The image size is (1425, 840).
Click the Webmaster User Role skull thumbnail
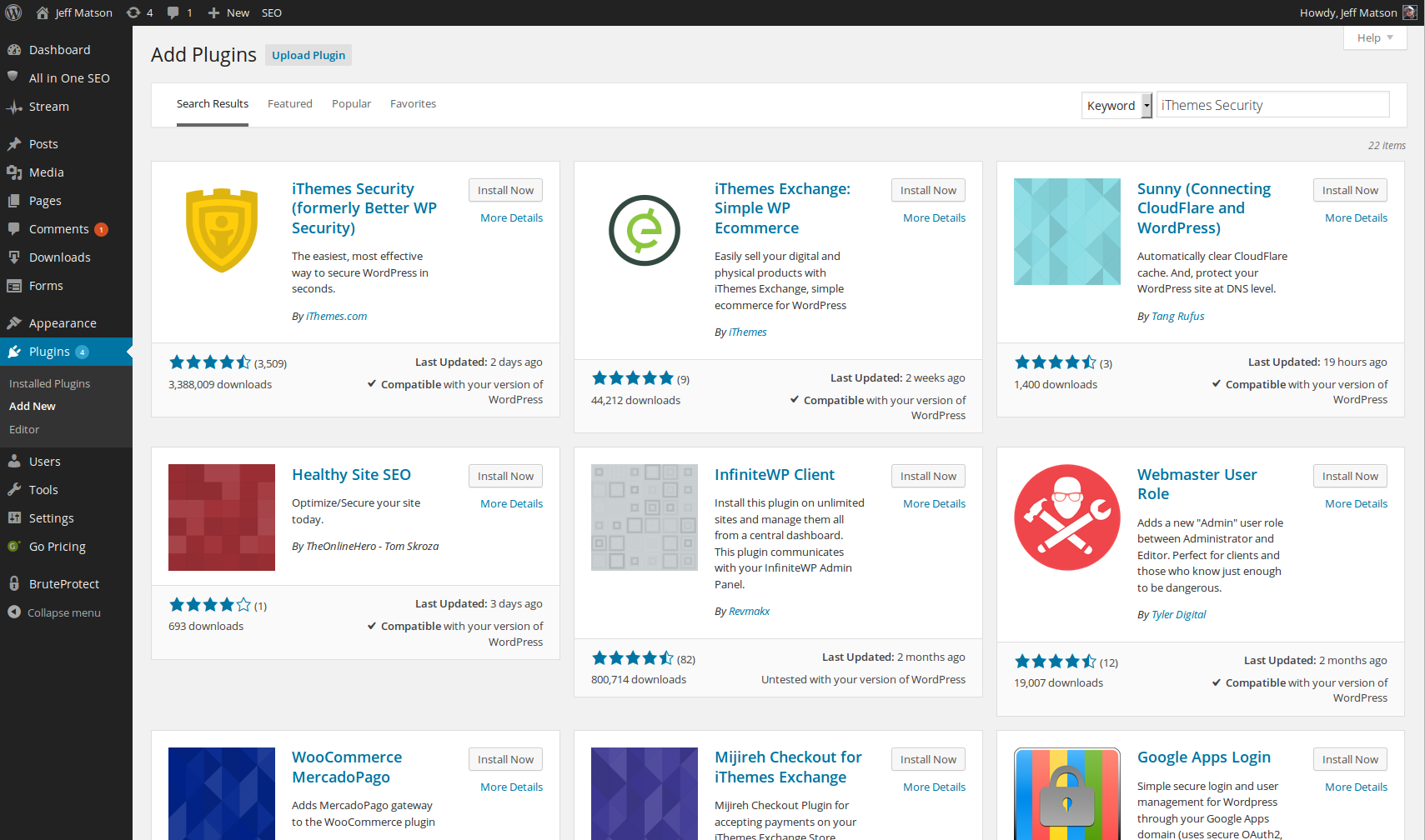[1067, 517]
